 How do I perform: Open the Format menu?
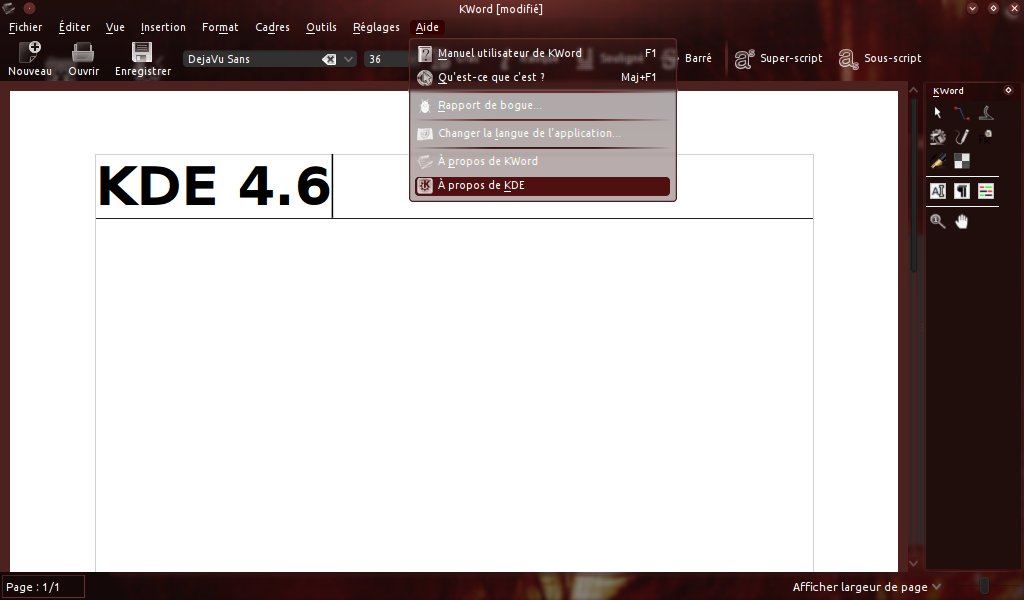pos(220,27)
